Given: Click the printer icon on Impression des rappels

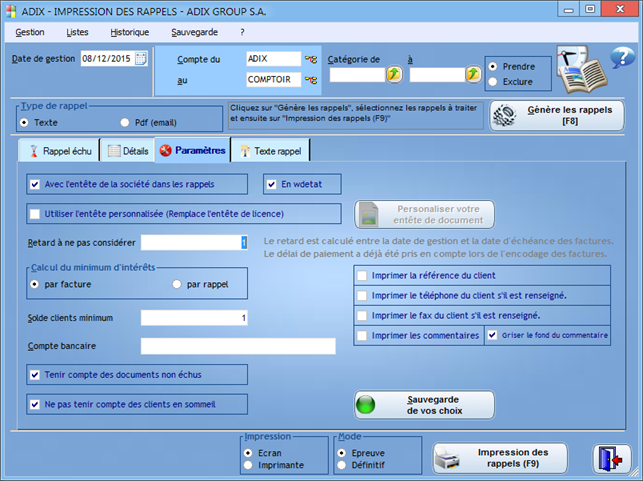Looking at the screenshot, I should click(447, 459).
